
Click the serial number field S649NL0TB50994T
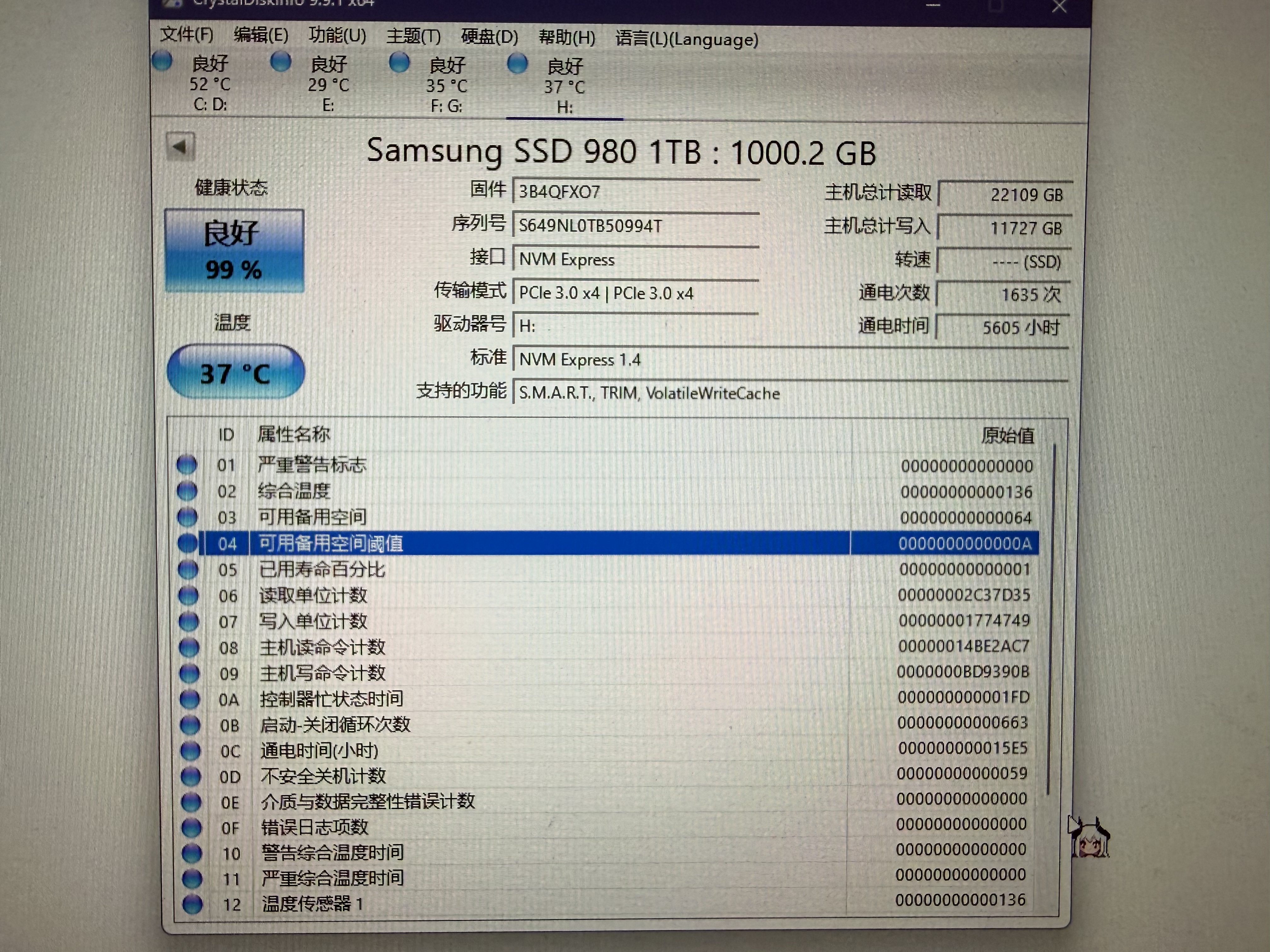(636, 225)
